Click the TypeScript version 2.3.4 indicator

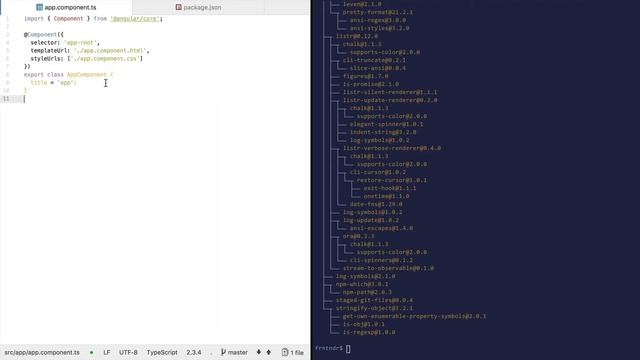194,352
